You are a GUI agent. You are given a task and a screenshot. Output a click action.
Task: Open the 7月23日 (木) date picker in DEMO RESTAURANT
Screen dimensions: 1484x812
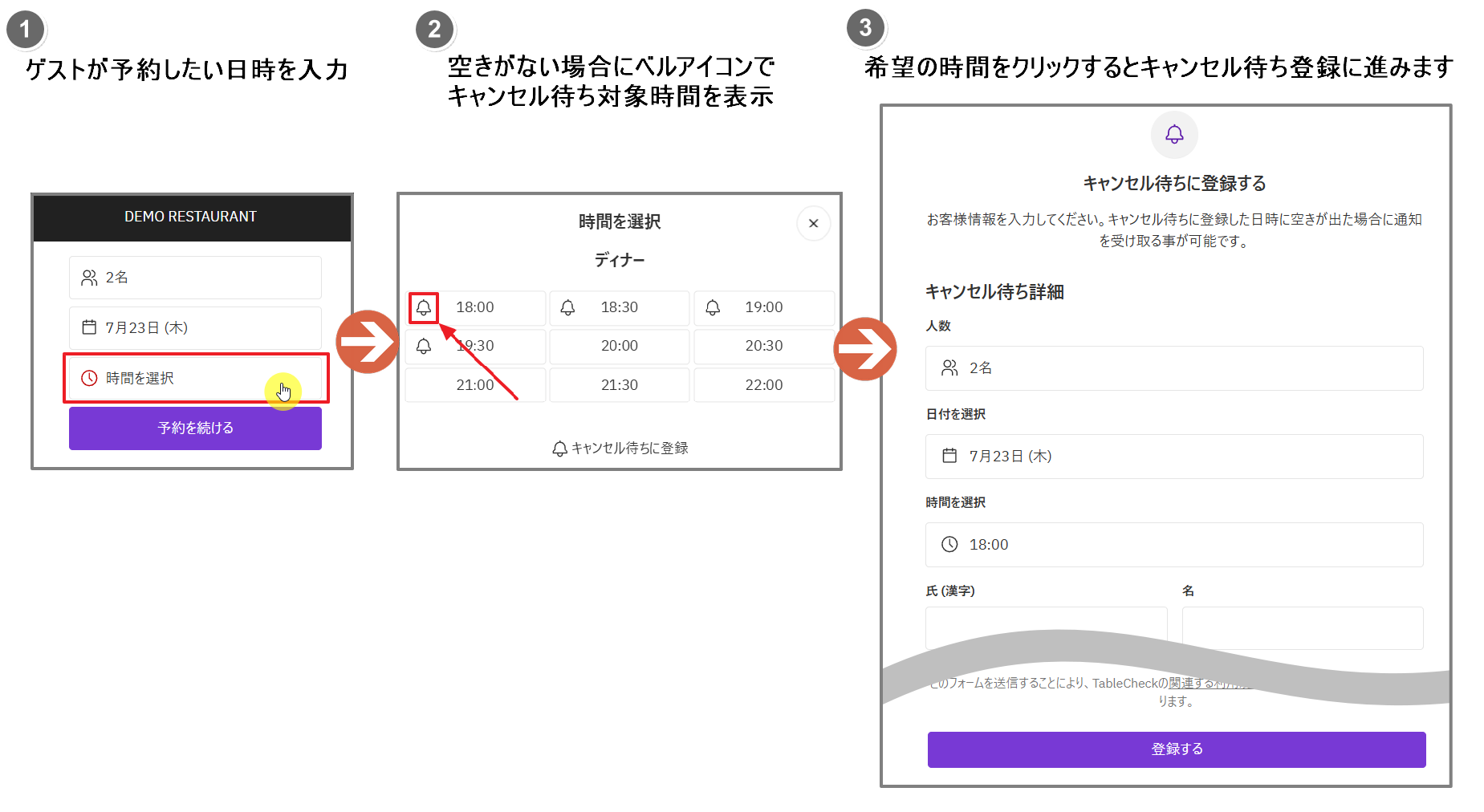click(x=195, y=327)
